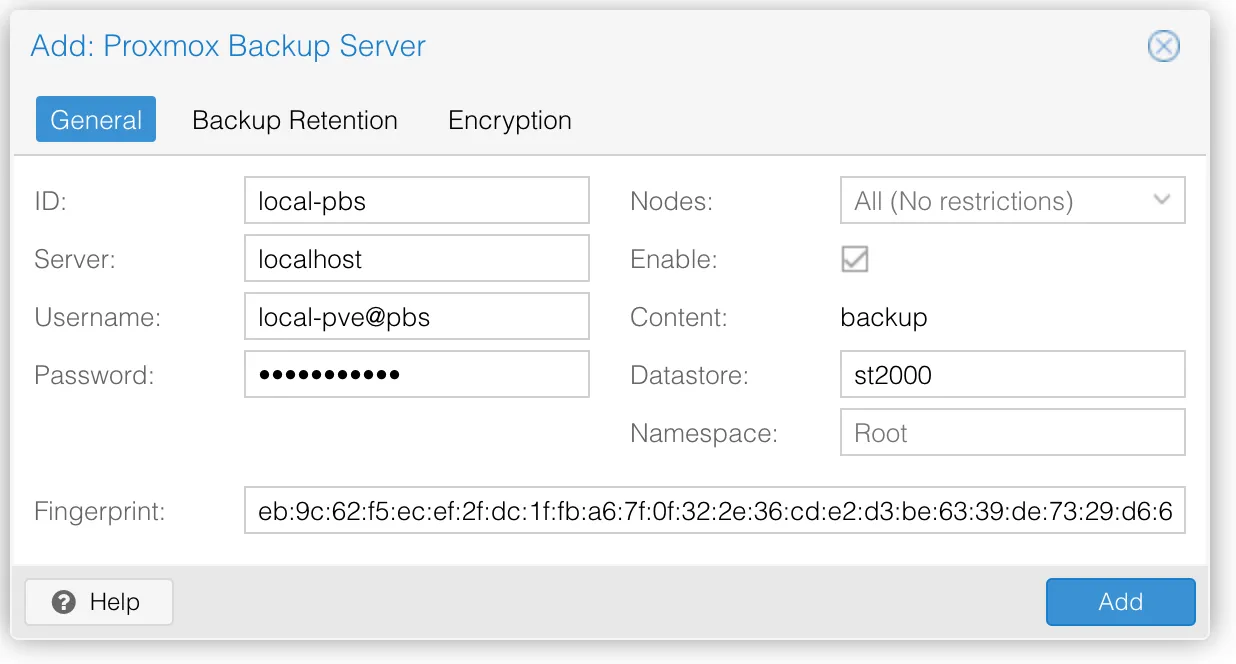
Task: Toggle the Enable checkbox
Action: [855, 259]
